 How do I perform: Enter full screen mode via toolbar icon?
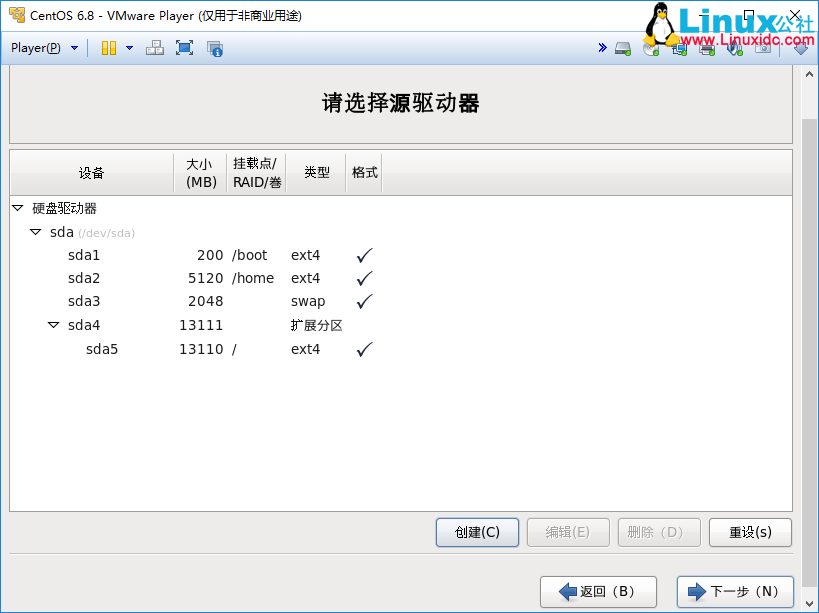point(184,48)
